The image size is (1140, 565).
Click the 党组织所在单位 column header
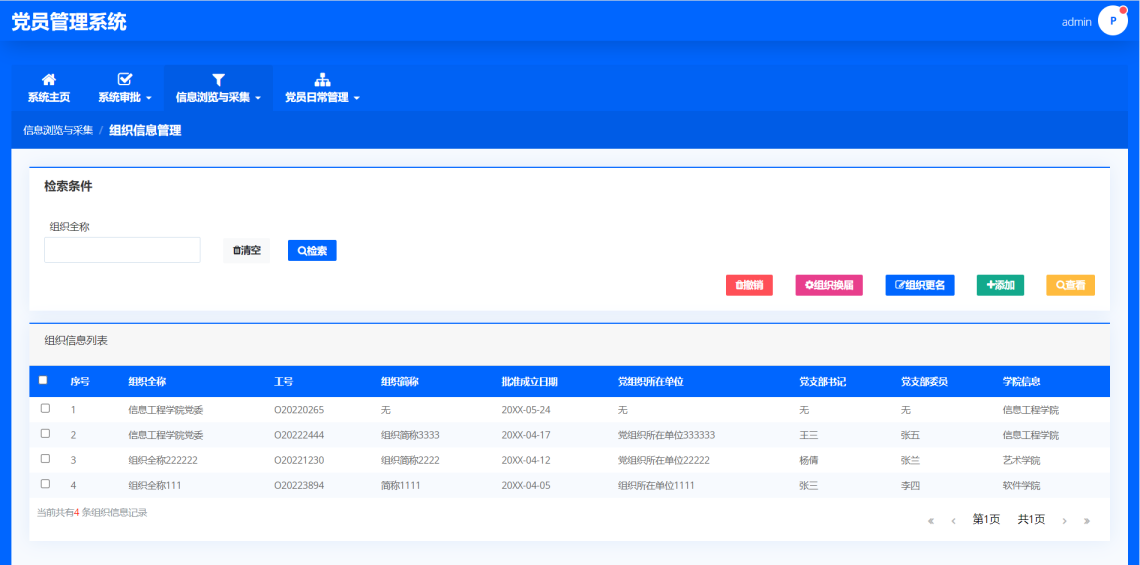click(x=651, y=381)
